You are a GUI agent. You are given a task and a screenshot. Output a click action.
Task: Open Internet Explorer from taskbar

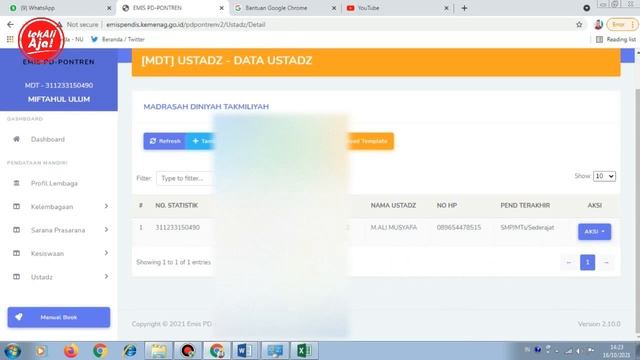tap(130, 351)
